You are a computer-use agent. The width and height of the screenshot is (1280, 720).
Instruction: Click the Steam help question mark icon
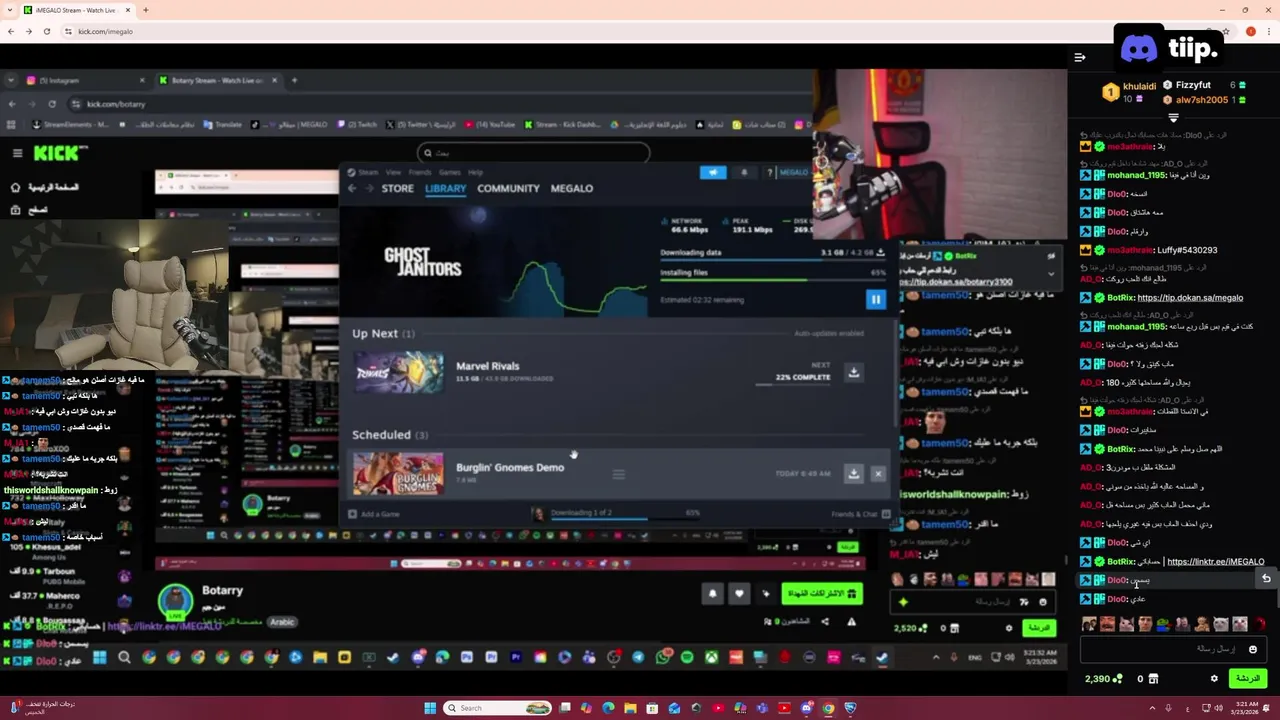tap(769, 172)
